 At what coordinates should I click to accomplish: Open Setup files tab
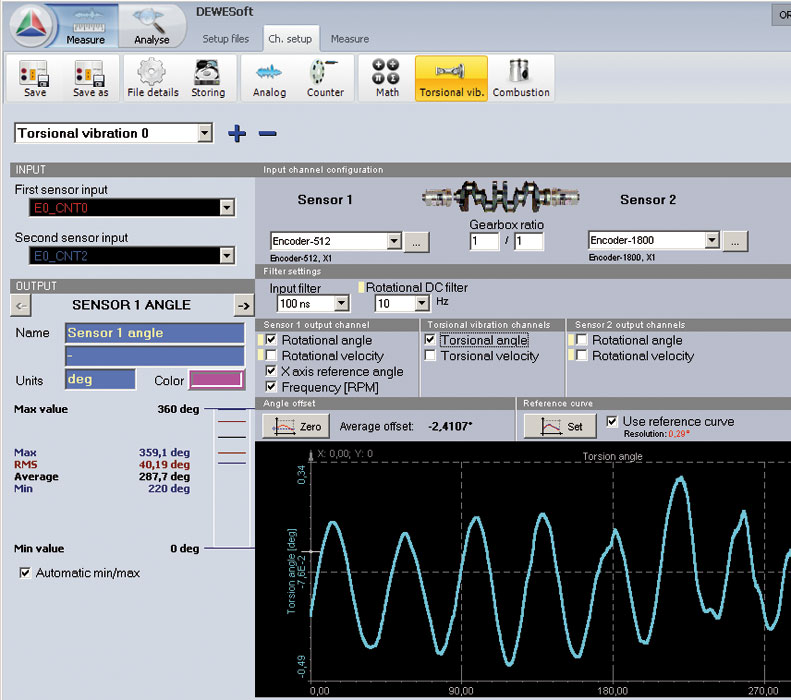225,39
